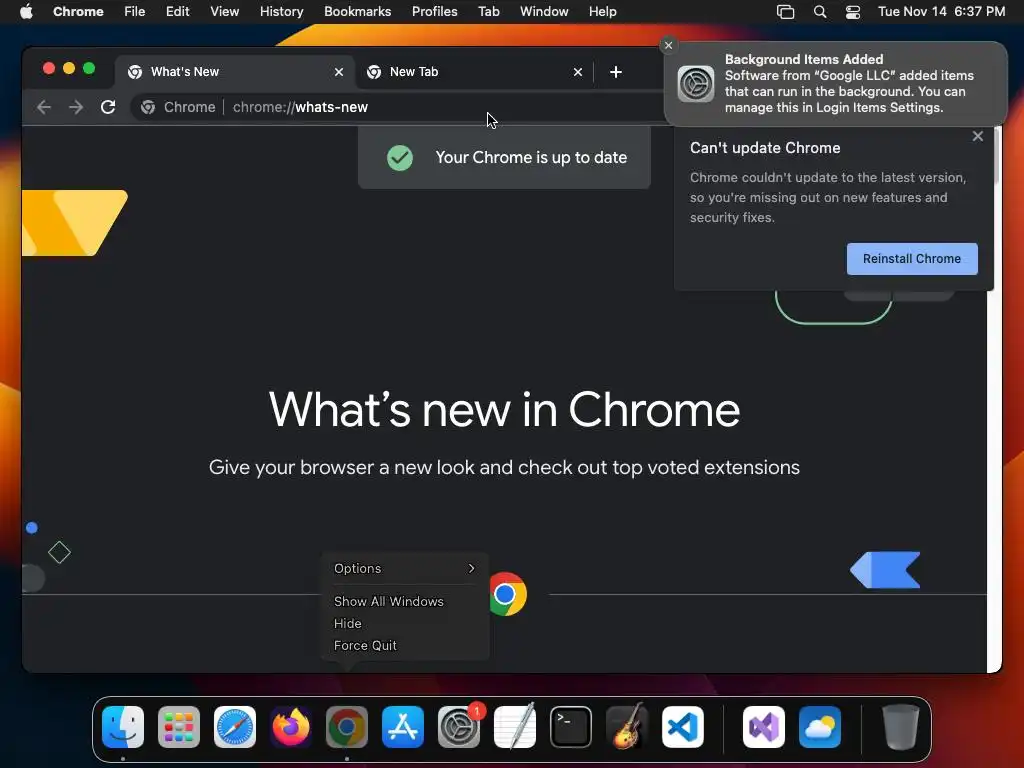Choose Force Quit from the Dock menu
The image size is (1024, 768).
[x=365, y=645]
